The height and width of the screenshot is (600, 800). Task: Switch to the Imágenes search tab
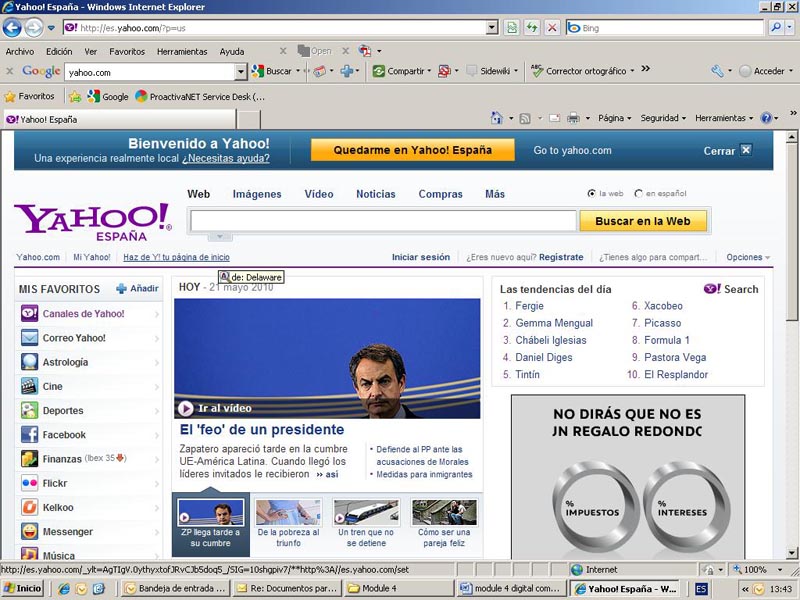point(257,194)
